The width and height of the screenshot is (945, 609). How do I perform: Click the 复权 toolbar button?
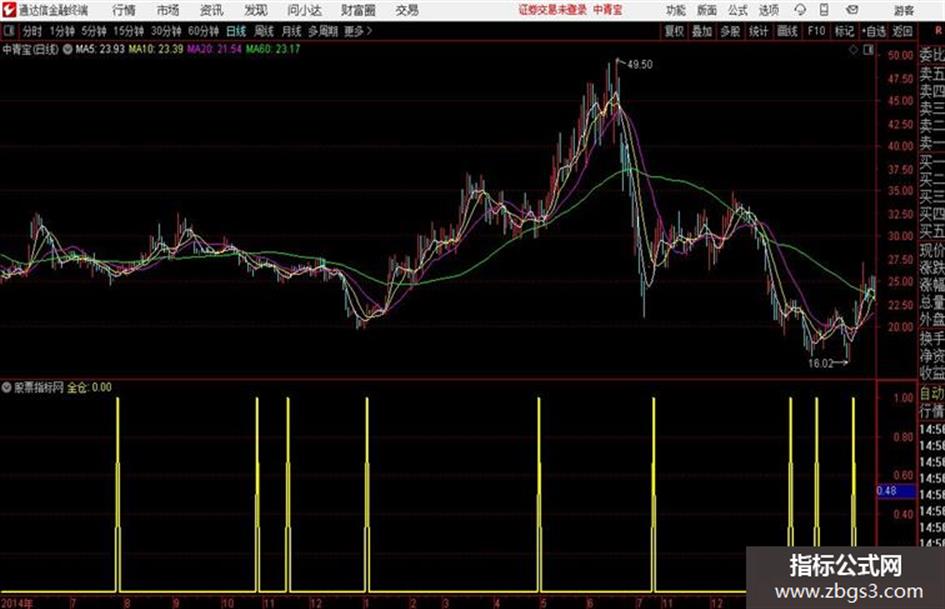674,31
